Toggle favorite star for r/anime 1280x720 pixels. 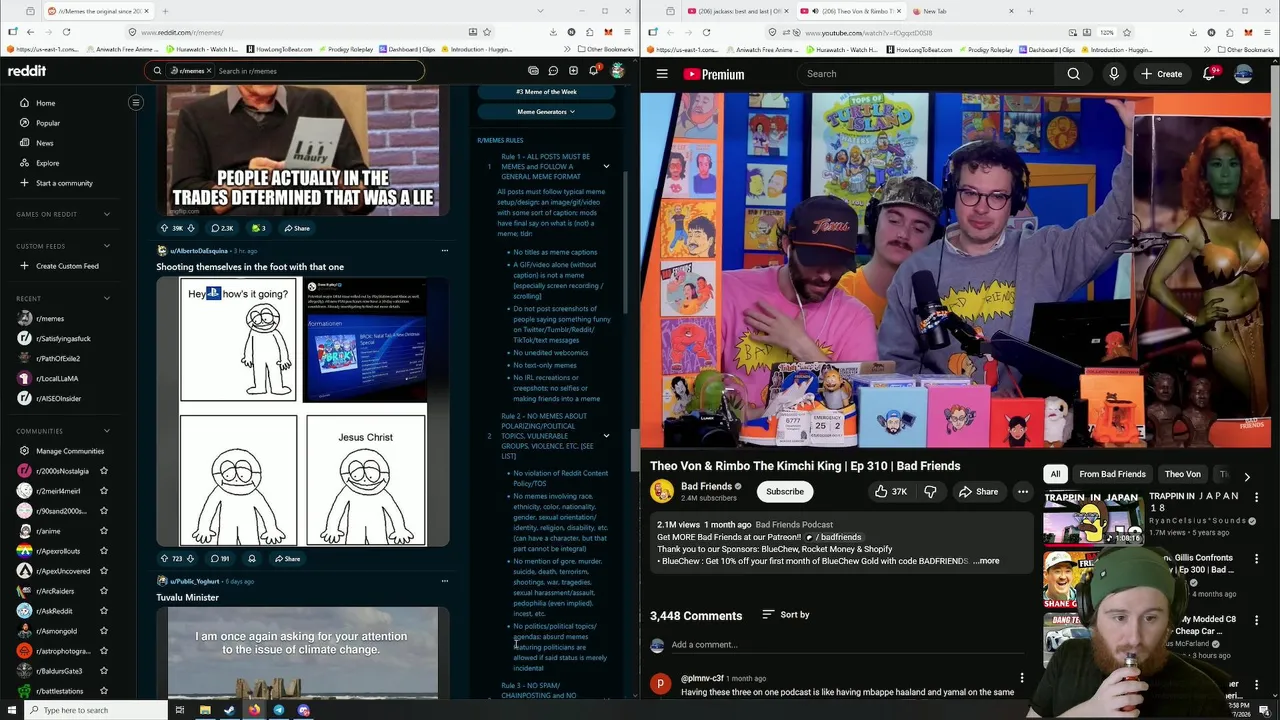(x=104, y=531)
